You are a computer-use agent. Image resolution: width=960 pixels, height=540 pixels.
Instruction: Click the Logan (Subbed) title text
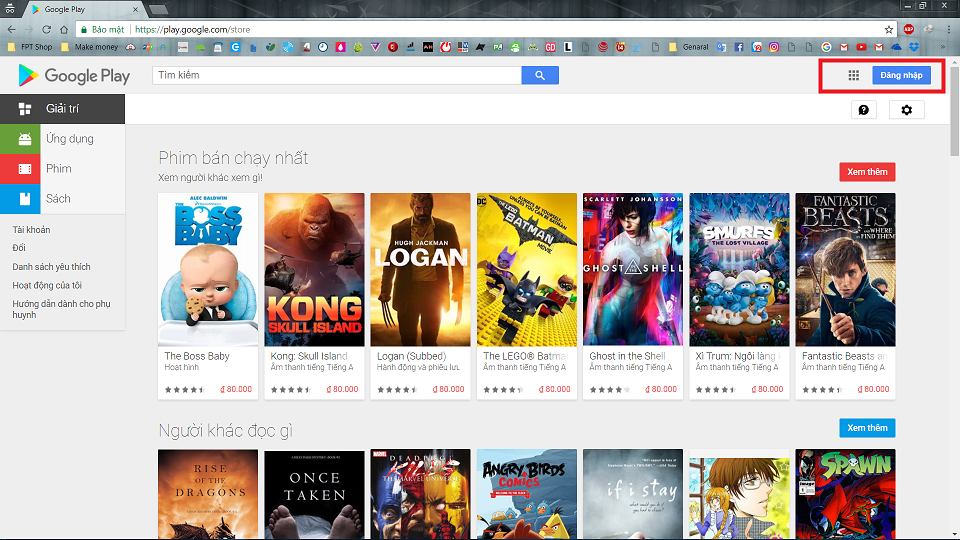(x=411, y=356)
